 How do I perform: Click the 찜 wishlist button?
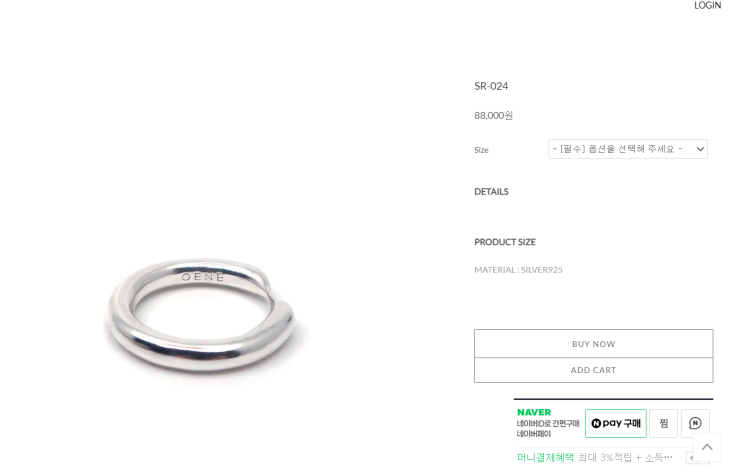(x=663, y=423)
